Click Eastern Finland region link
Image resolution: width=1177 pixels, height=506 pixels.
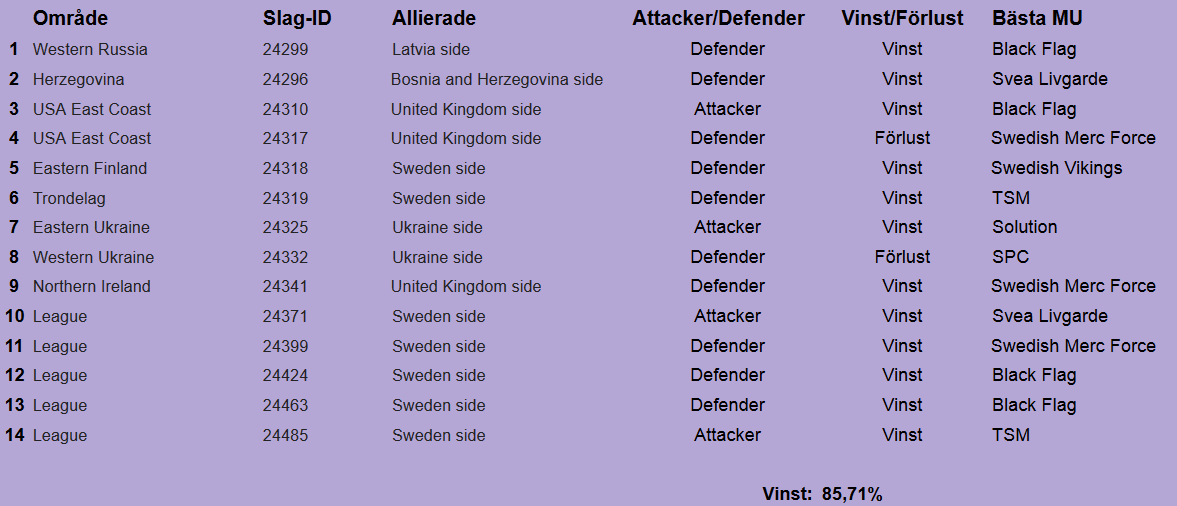tap(90, 168)
